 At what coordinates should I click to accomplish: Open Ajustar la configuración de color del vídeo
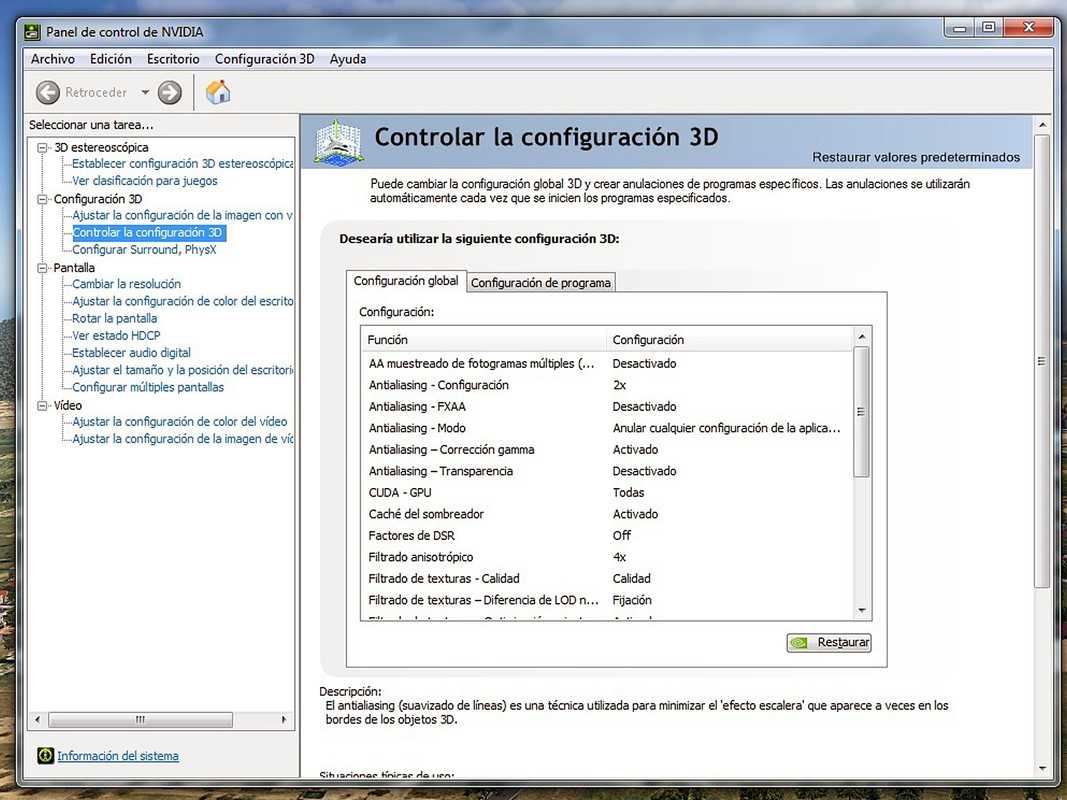coord(180,422)
